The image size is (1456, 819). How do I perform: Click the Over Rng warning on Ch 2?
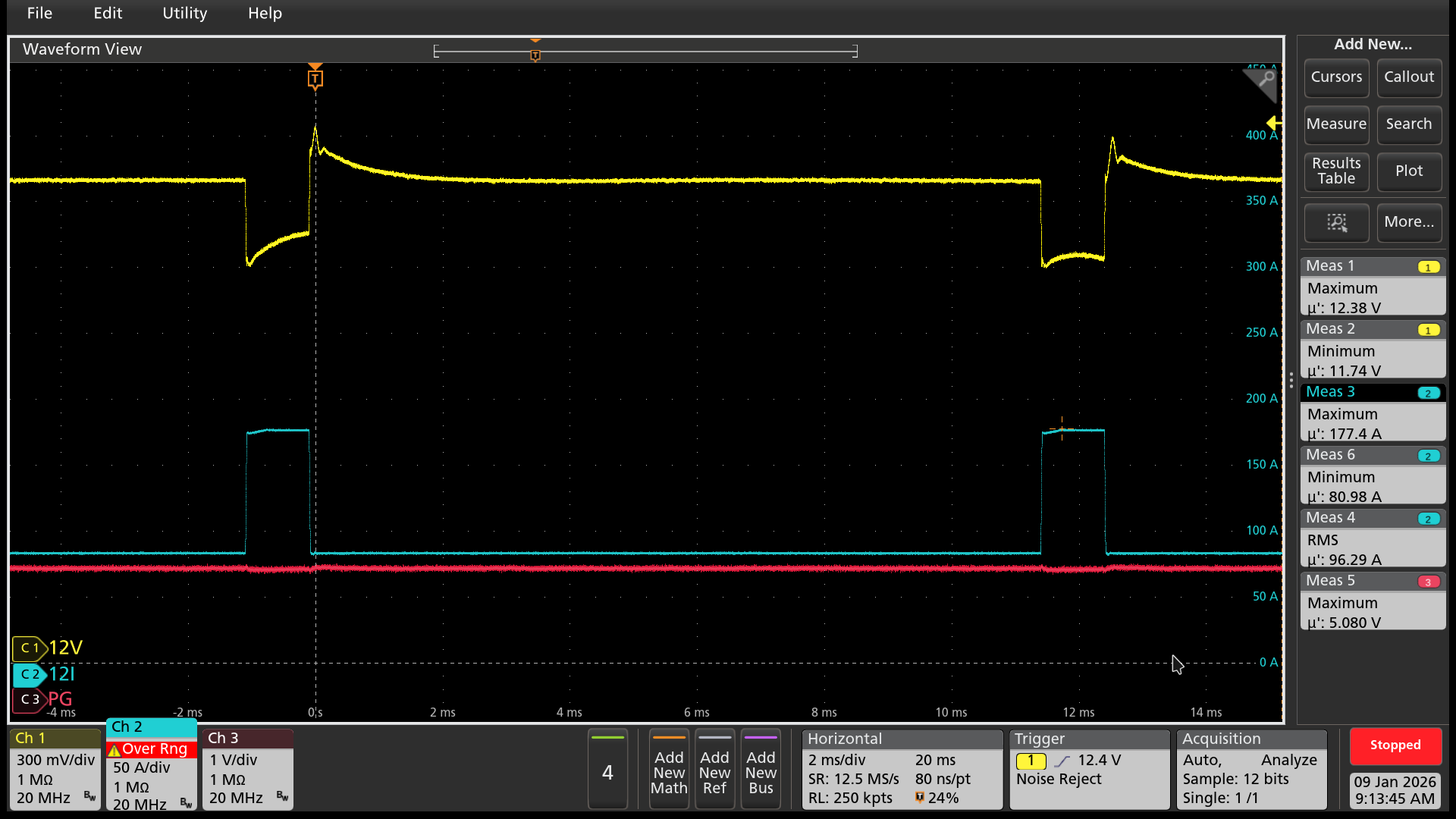[151, 749]
